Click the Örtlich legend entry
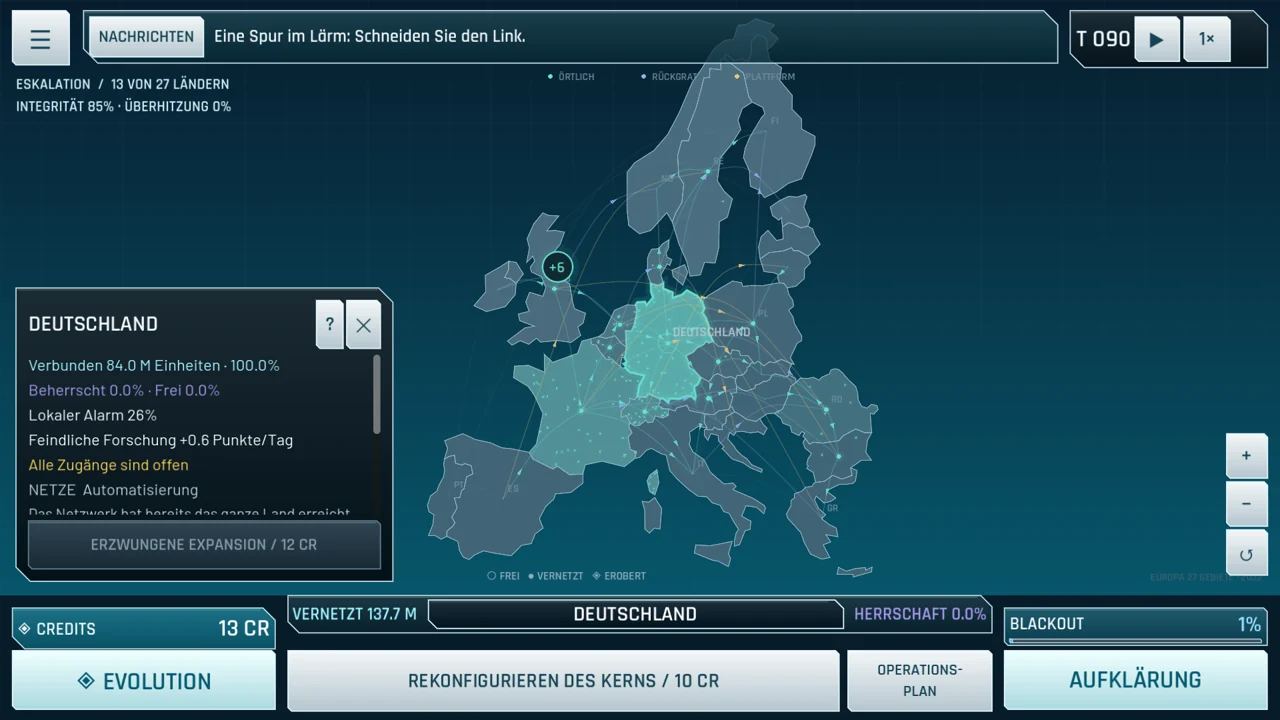Viewport: 1280px width, 720px height. 571,77
